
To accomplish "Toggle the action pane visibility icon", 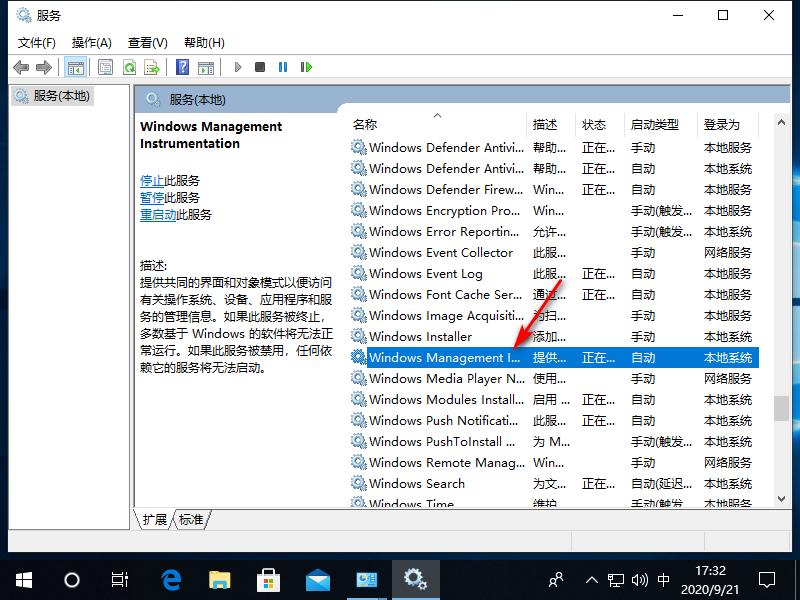I will (x=206, y=66).
